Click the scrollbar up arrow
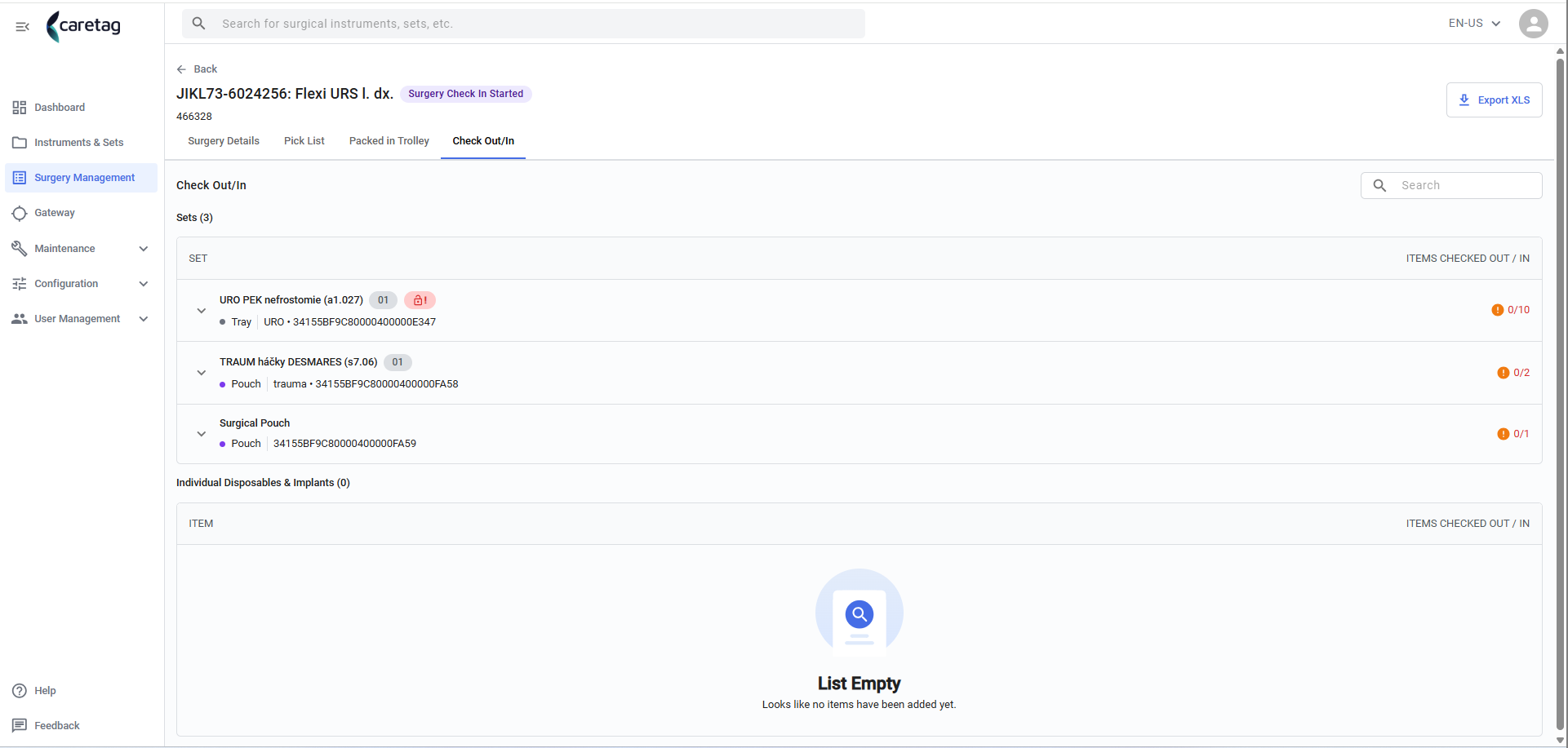Image resolution: width=1568 pixels, height=748 pixels. coord(1560,51)
